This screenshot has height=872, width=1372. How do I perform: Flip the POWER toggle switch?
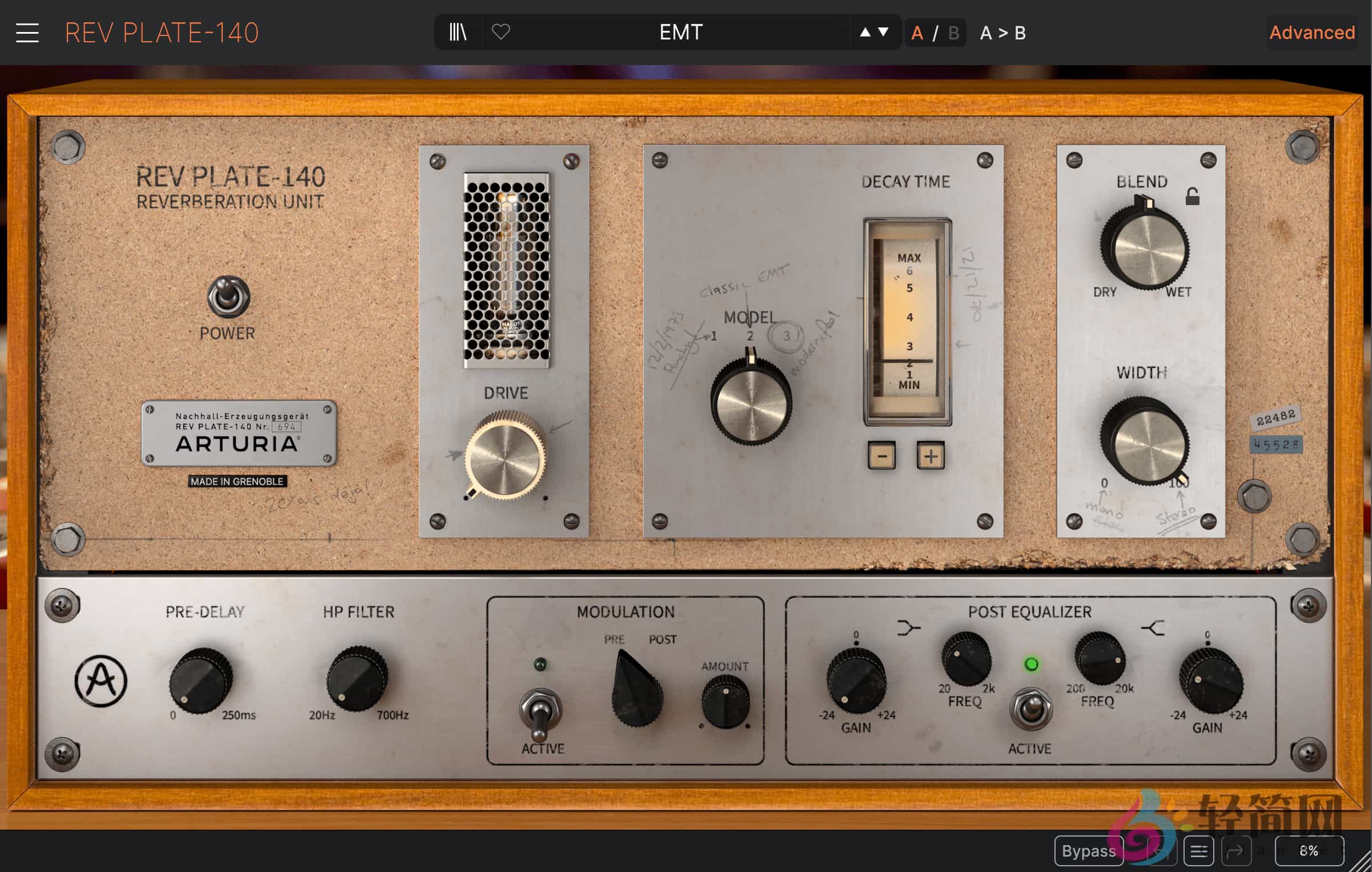228,297
